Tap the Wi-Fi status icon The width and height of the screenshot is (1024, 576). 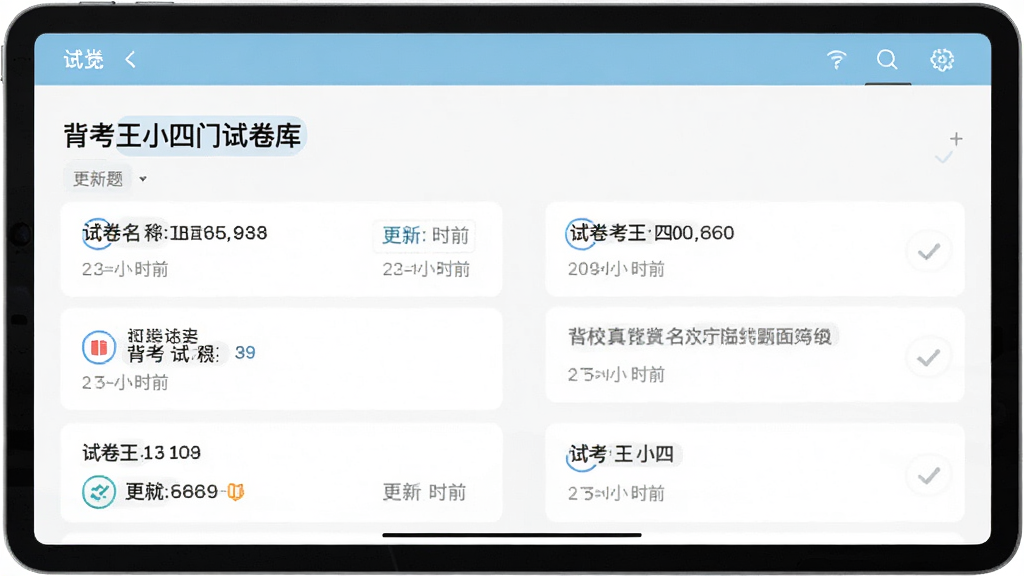pos(837,59)
